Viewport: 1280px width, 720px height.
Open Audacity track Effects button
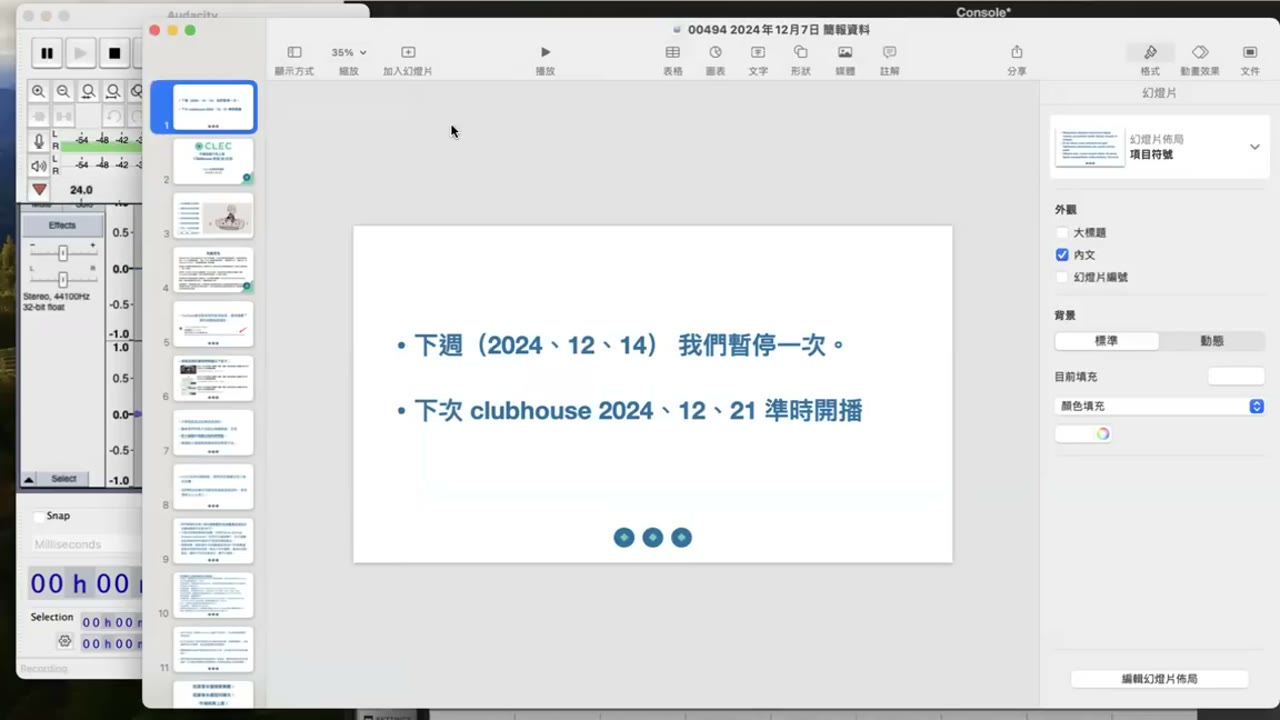click(x=62, y=225)
